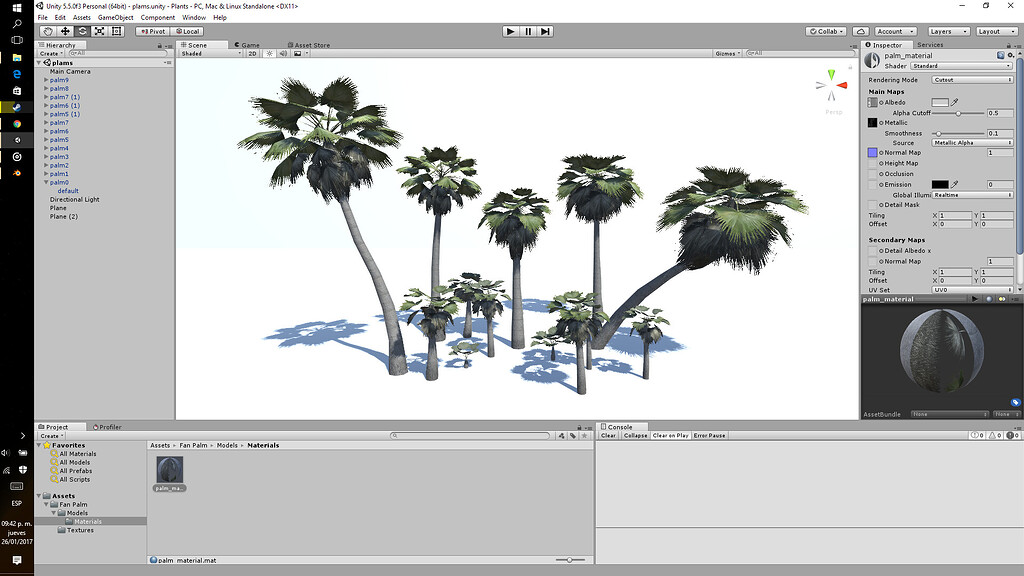Click the white Albedo color swatch
Image resolution: width=1024 pixels, height=576 pixels.
click(x=940, y=102)
